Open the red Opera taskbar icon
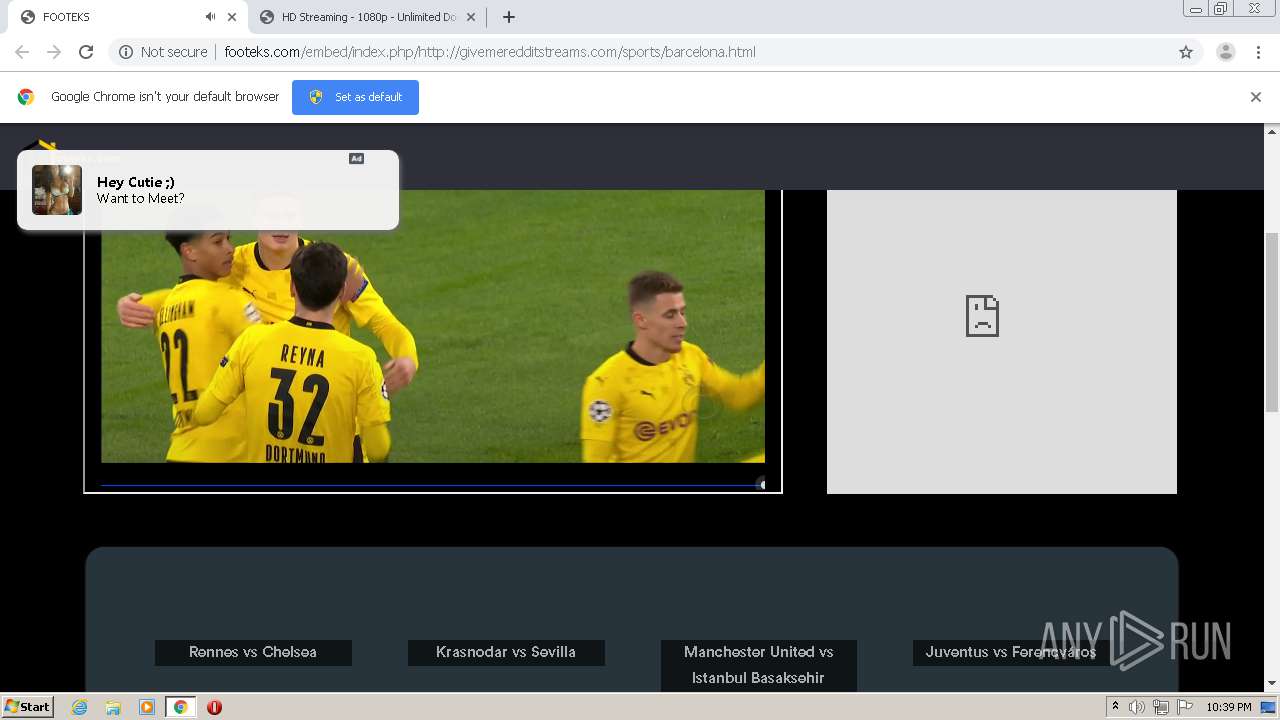 (214, 707)
